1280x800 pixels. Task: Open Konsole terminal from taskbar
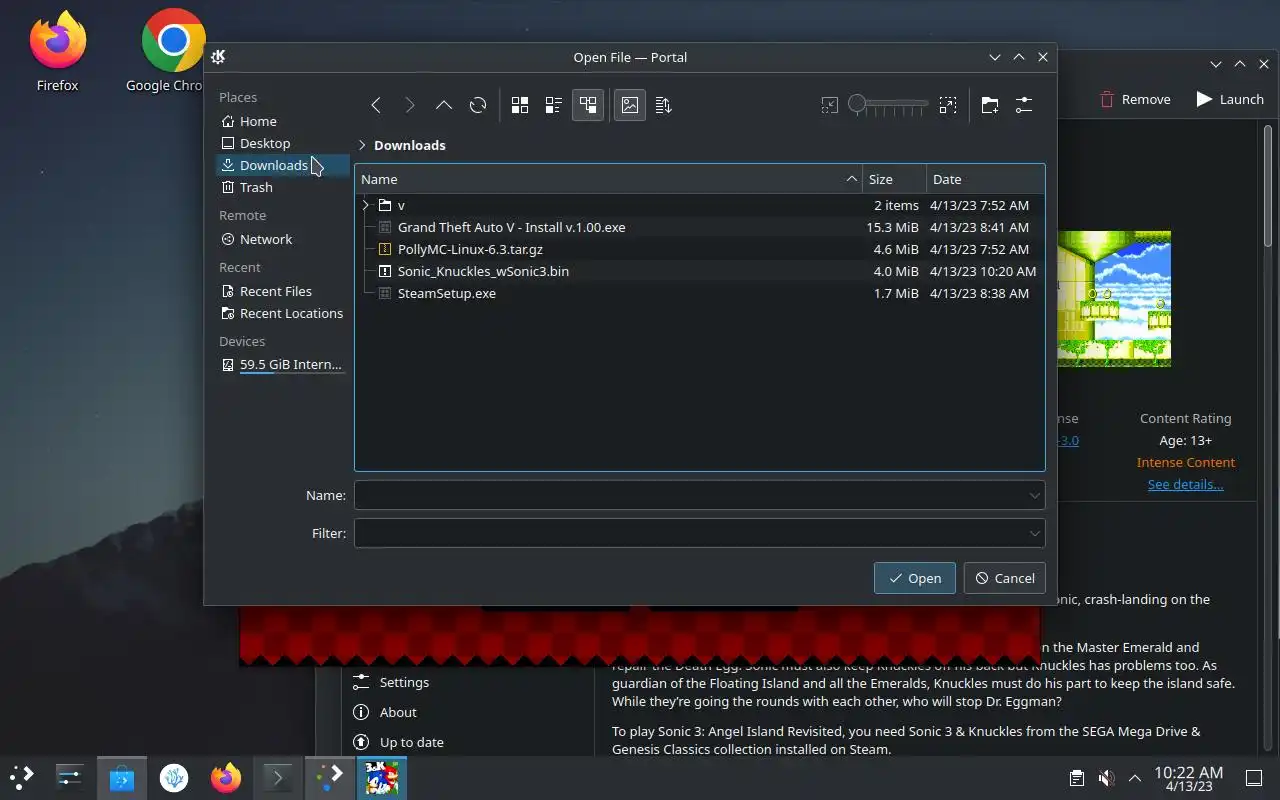278,777
